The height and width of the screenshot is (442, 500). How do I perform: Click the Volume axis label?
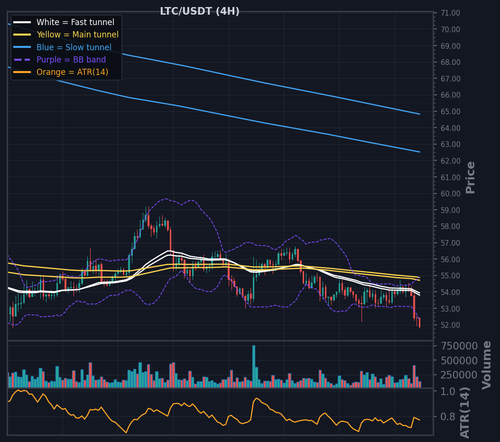pos(487,365)
